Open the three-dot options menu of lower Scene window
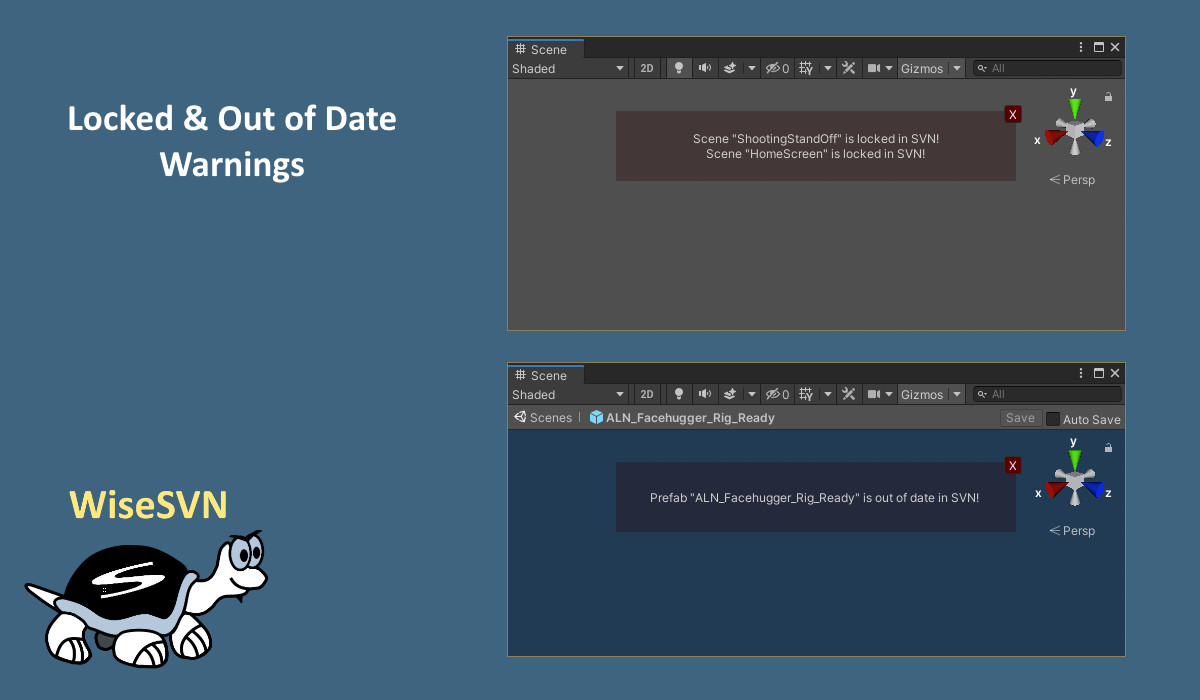The width and height of the screenshot is (1200, 700). pos(1081,373)
